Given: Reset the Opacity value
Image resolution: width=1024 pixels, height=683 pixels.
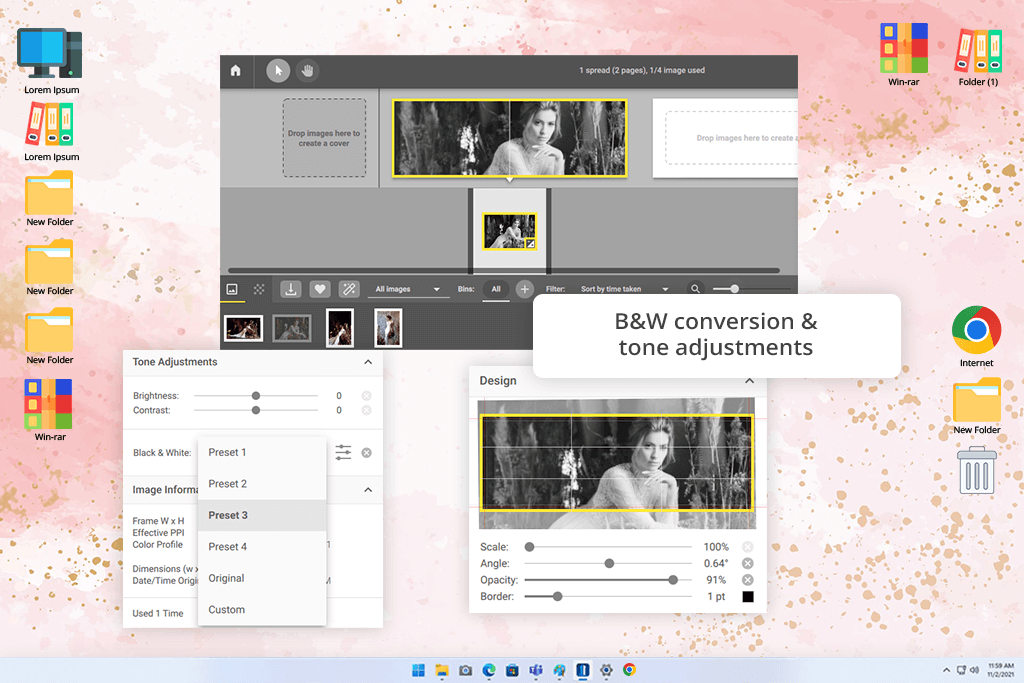Looking at the screenshot, I should click(x=748, y=580).
